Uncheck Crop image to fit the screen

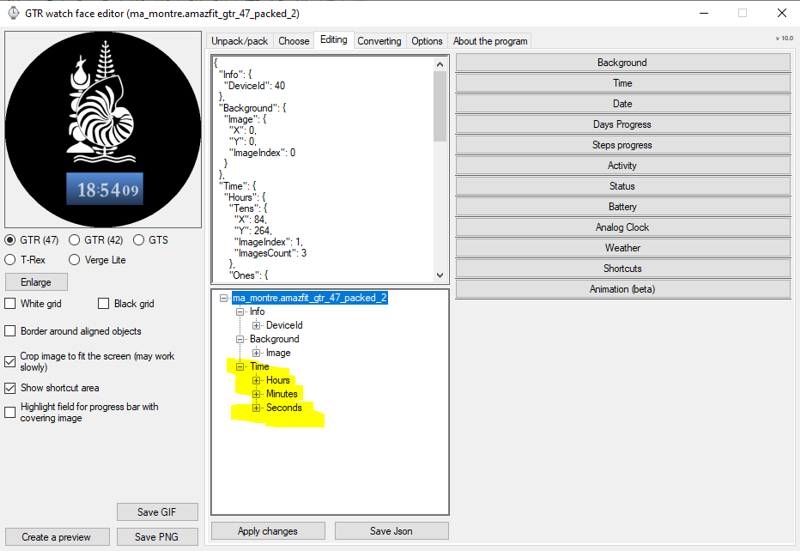[x=10, y=362]
